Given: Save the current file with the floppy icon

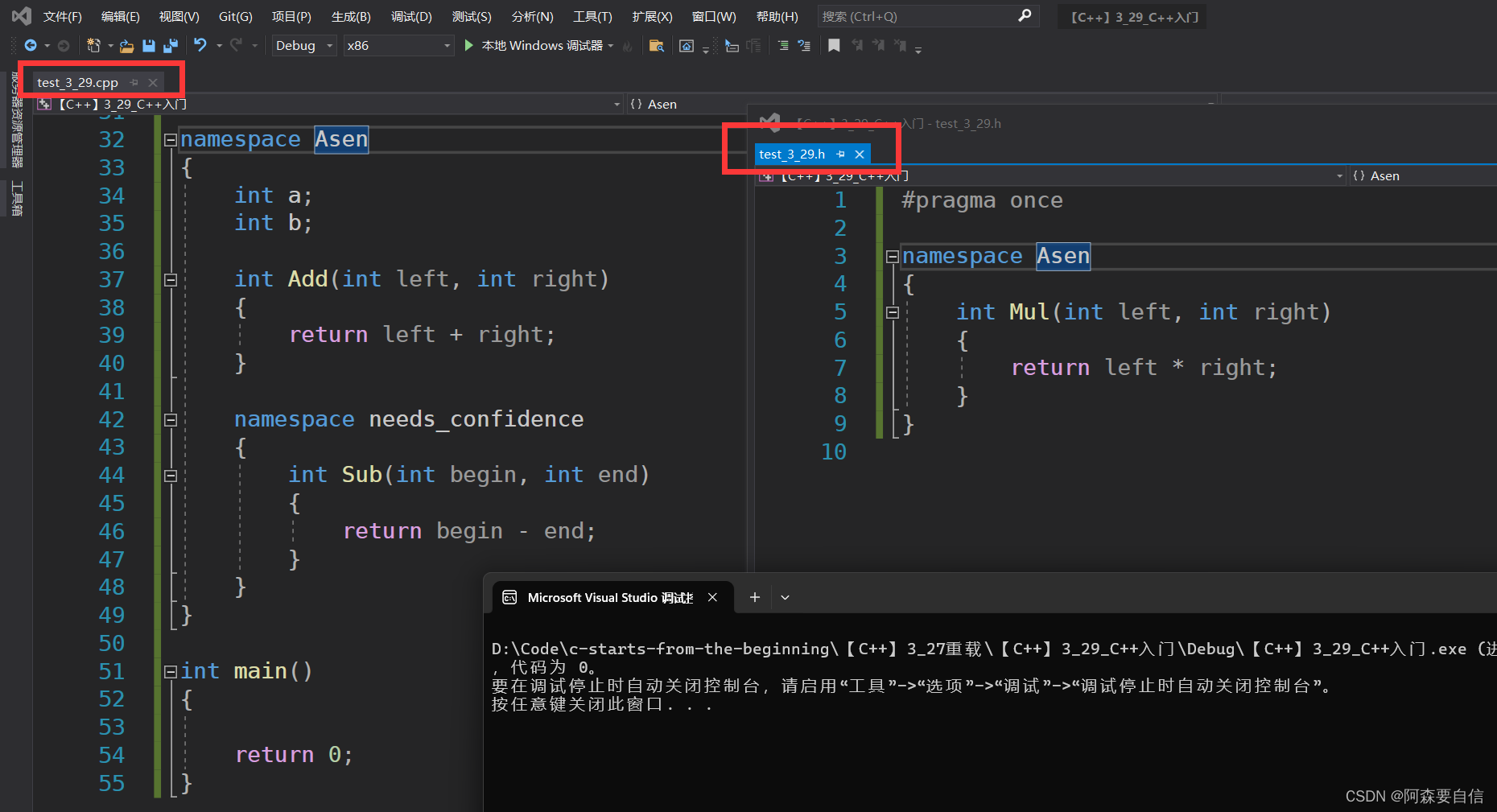Looking at the screenshot, I should pyautogui.click(x=149, y=46).
